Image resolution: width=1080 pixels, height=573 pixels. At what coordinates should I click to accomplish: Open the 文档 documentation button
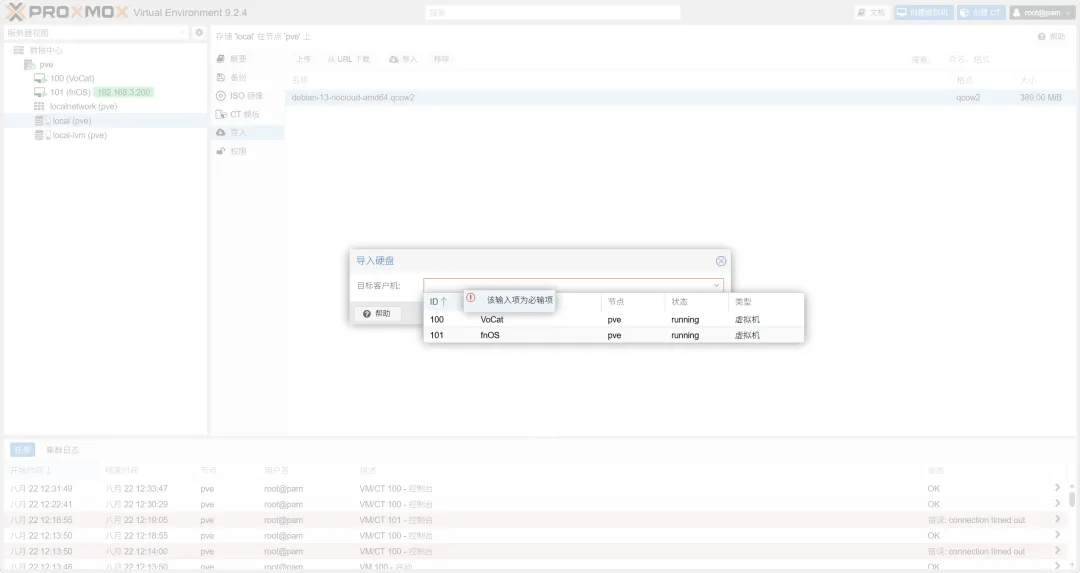point(871,12)
